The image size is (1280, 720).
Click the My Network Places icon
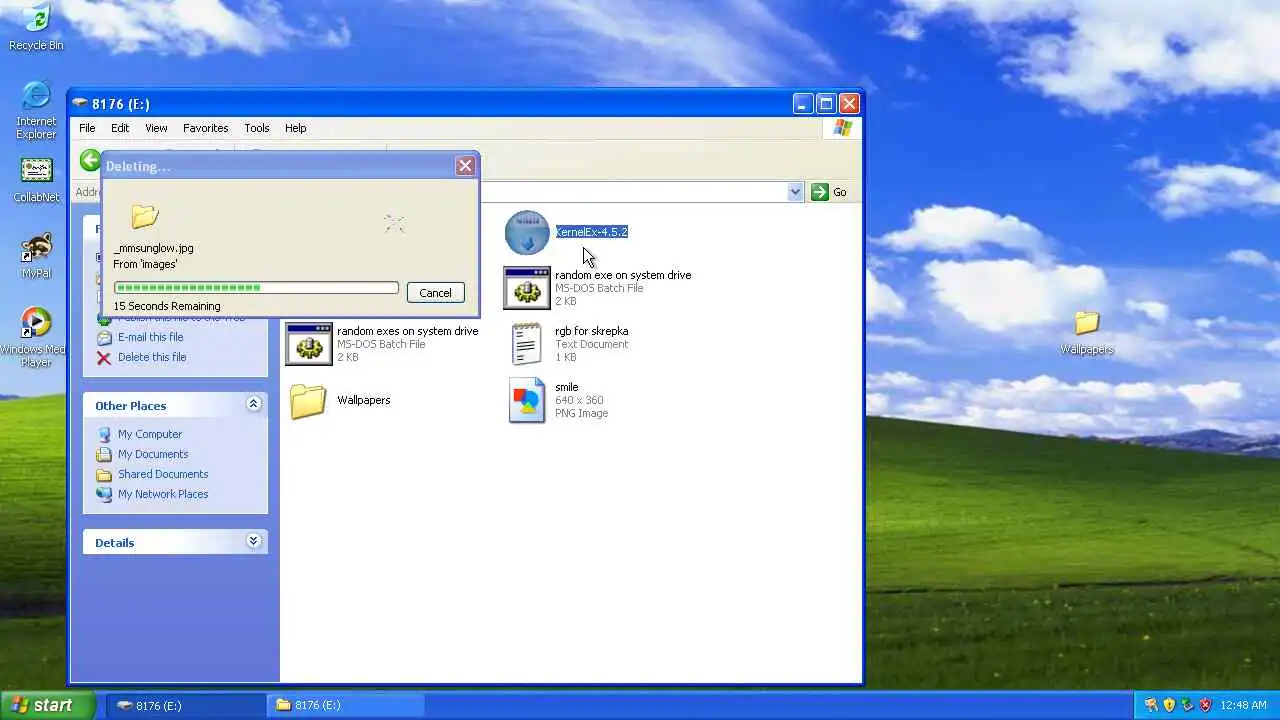(x=104, y=494)
